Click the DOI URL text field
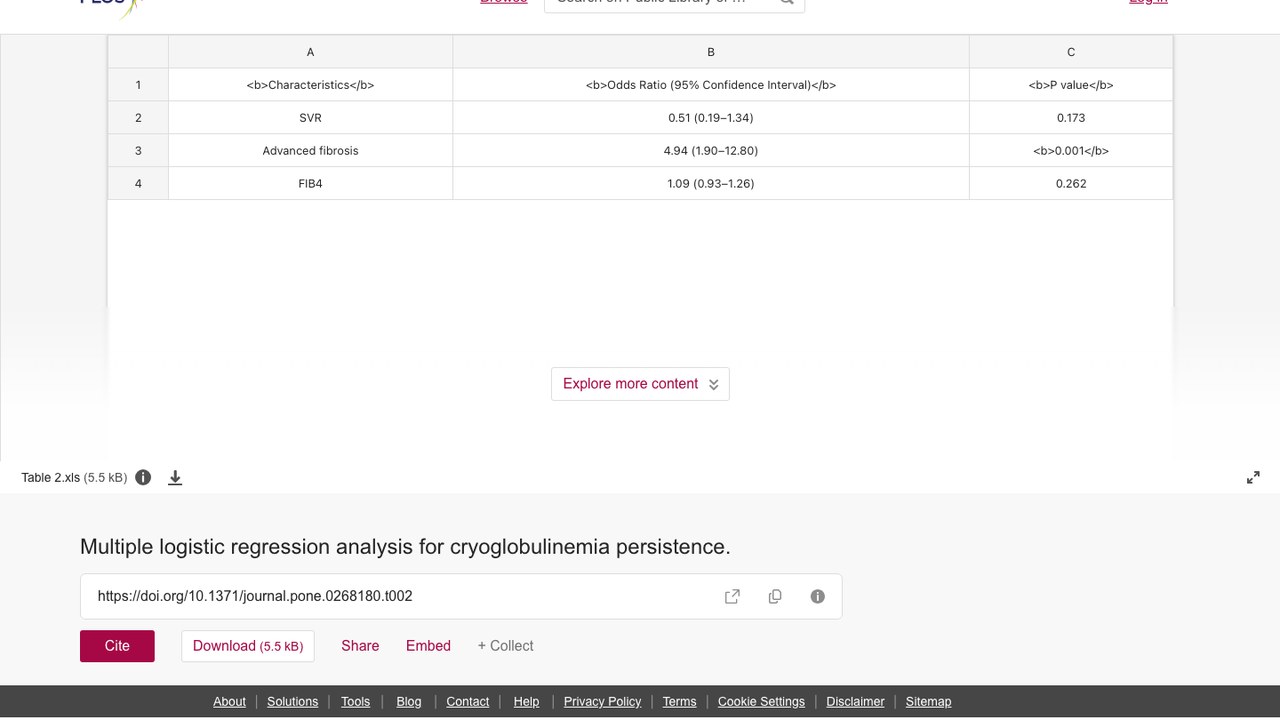Screen dimensions: 1280x720 click(x=400, y=596)
